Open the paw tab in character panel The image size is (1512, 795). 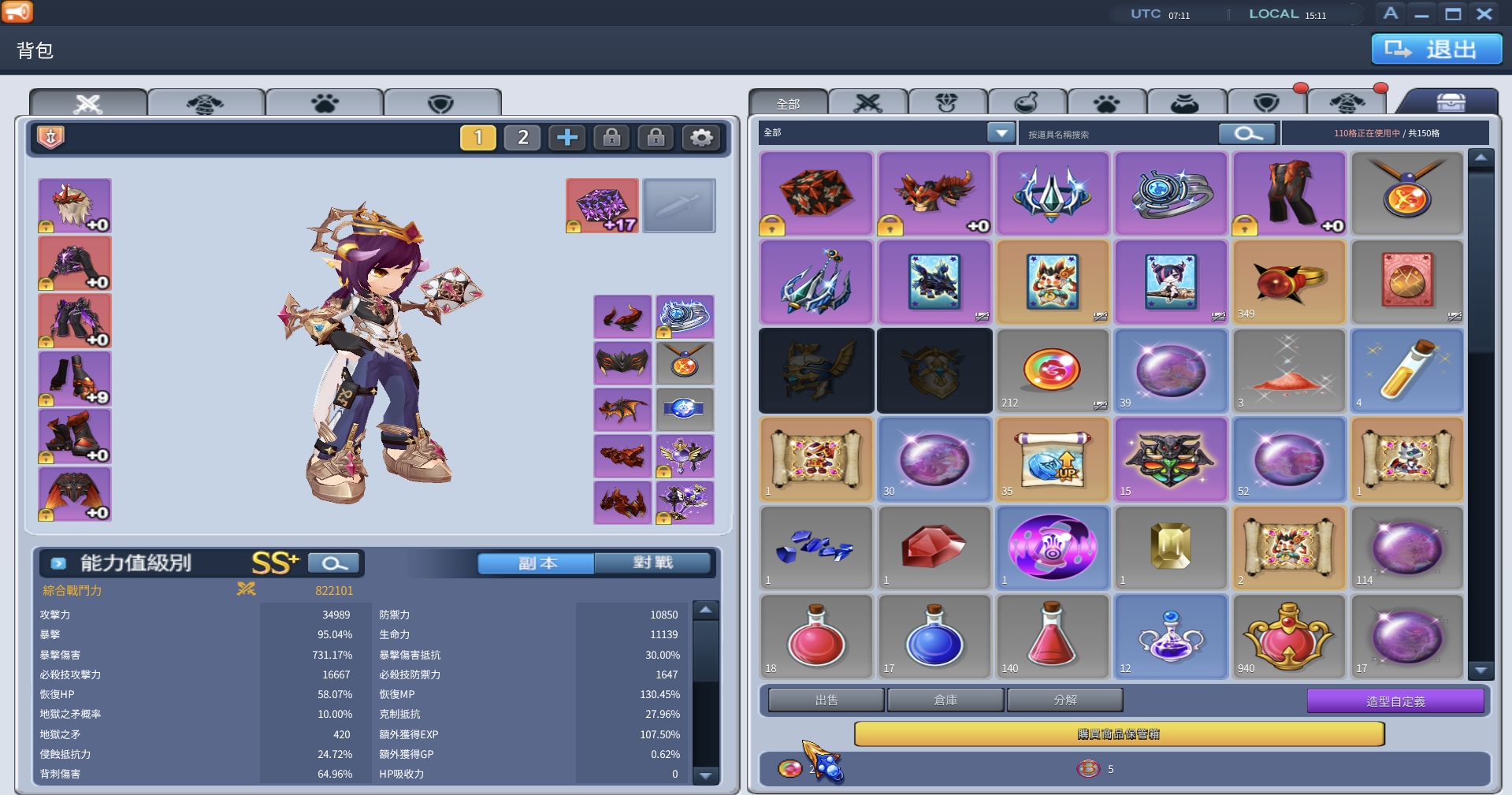(325, 103)
